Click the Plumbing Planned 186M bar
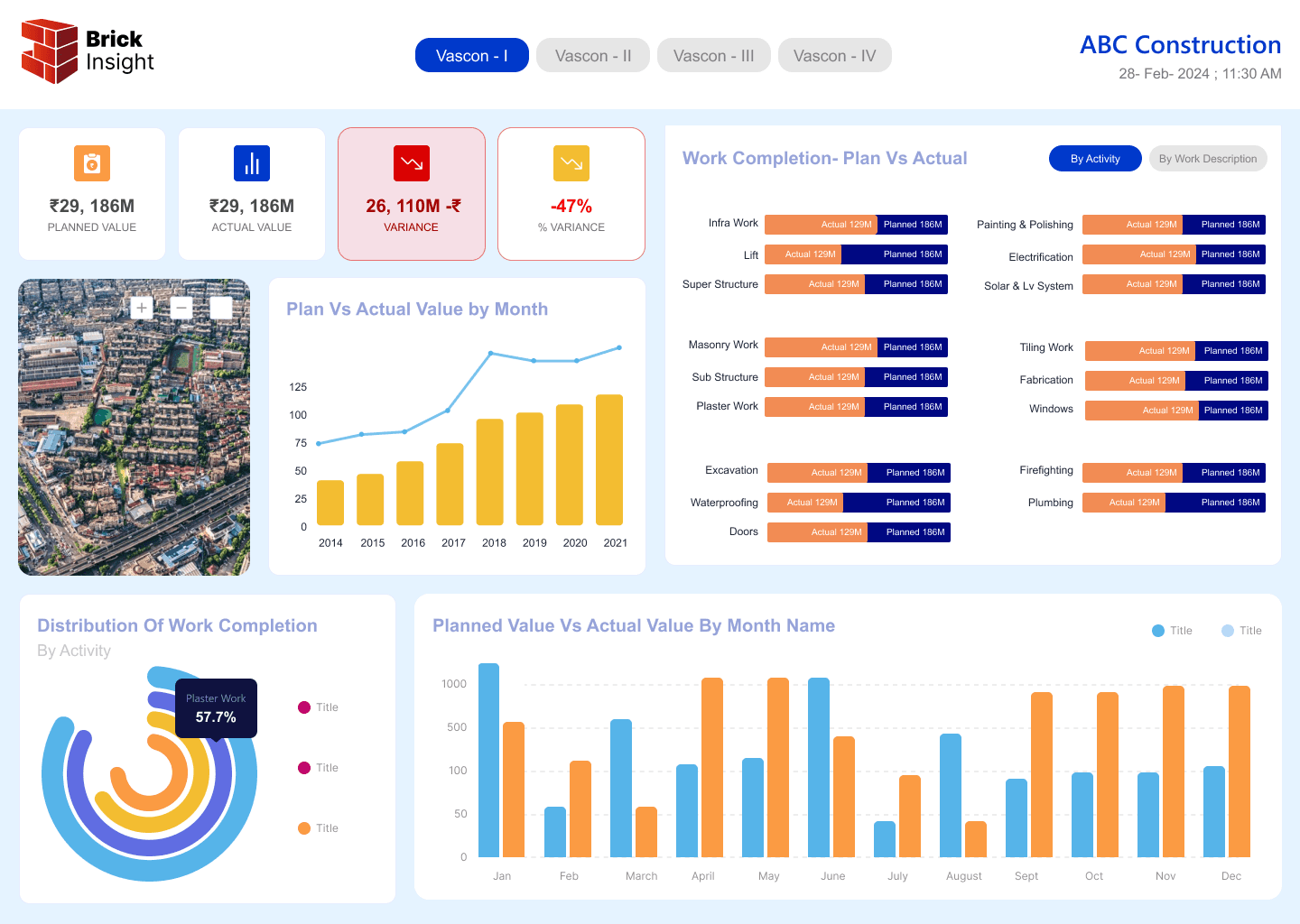Viewport: 1300px width, 924px height. 1215,503
